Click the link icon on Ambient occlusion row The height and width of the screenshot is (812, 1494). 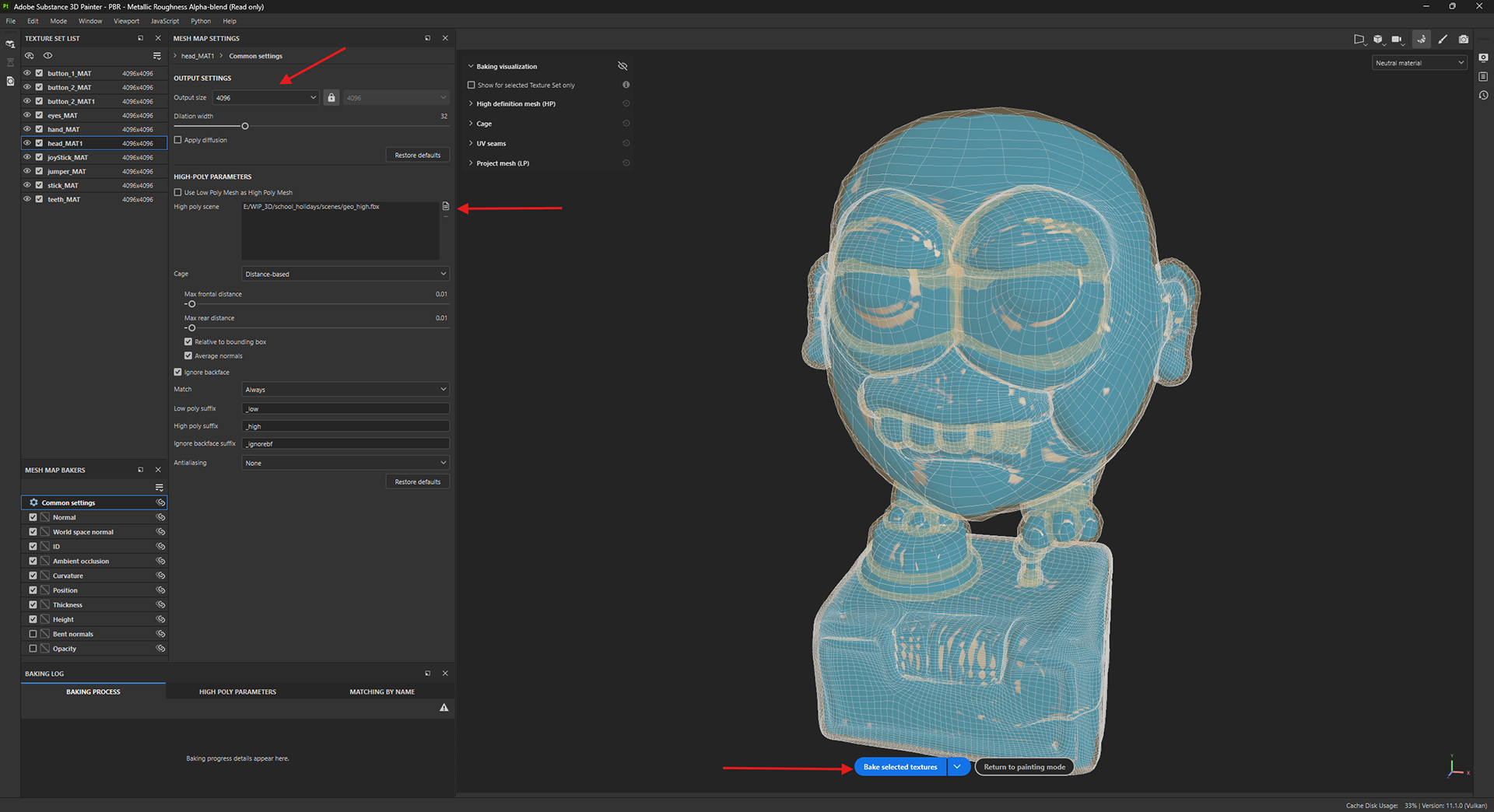pos(160,561)
